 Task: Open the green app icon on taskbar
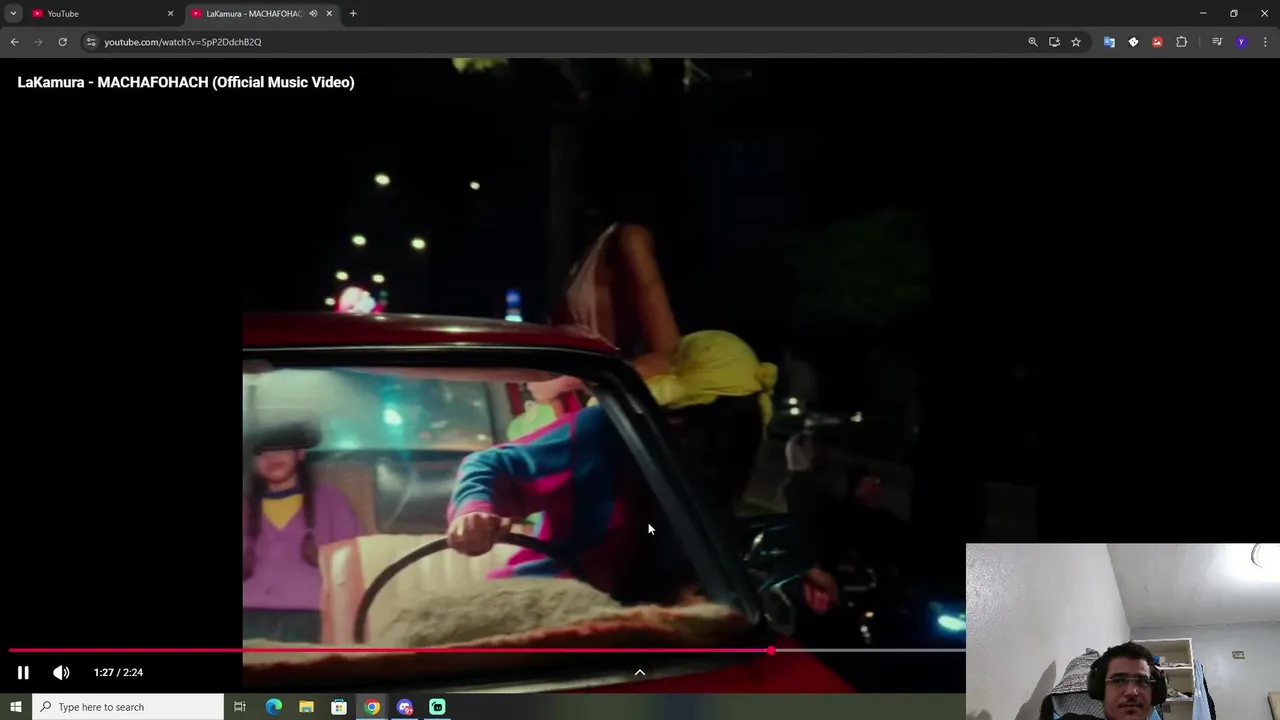(x=437, y=707)
